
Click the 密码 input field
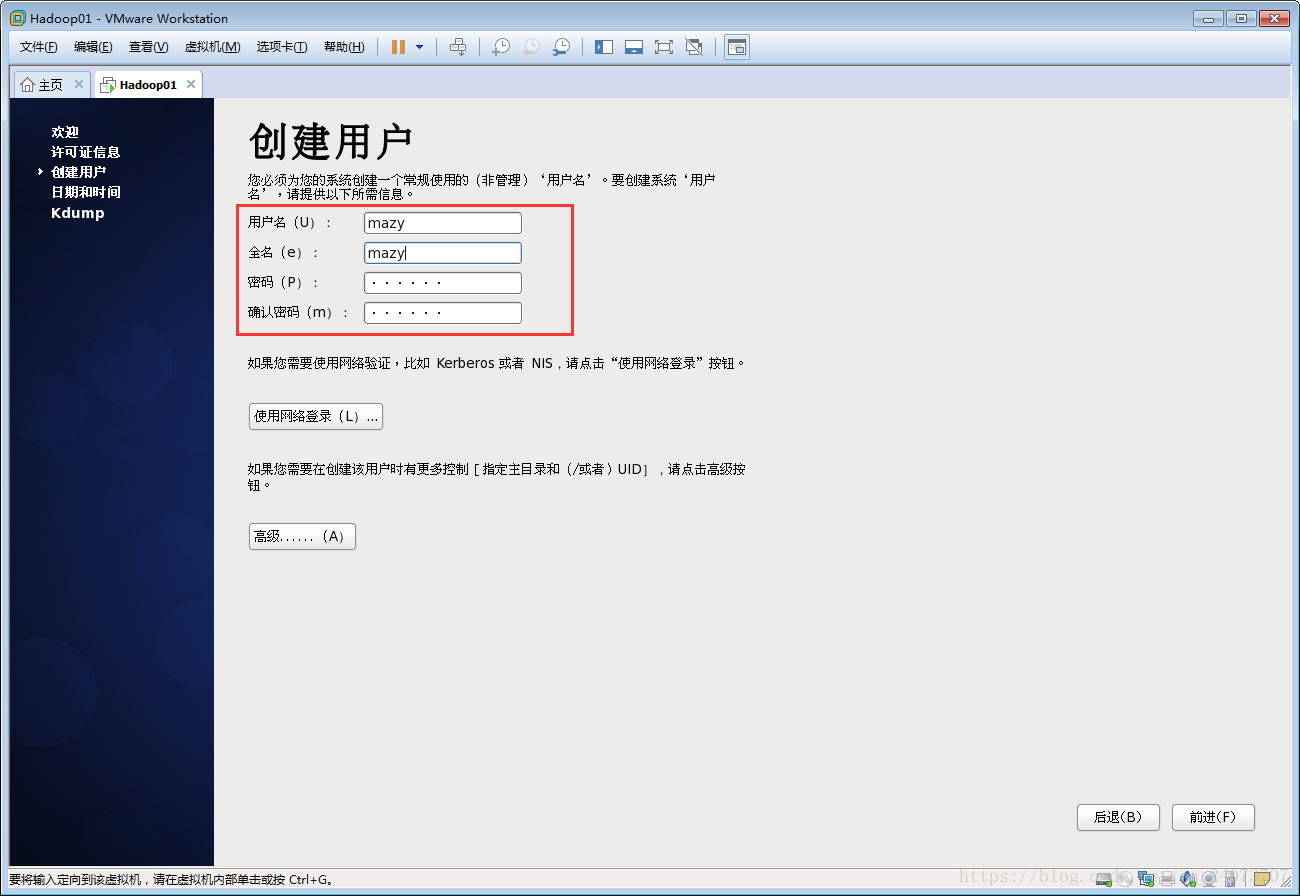tap(443, 283)
